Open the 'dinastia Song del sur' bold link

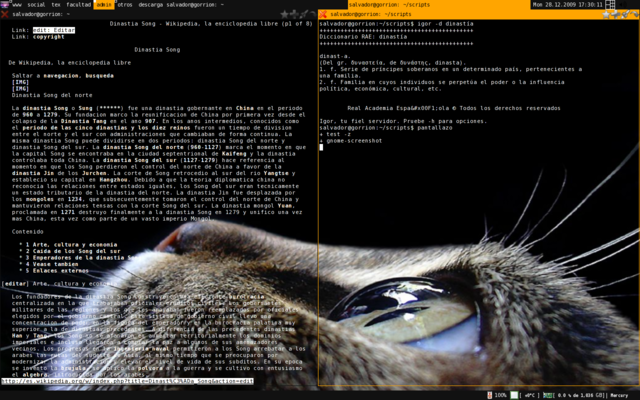coord(140,160)
